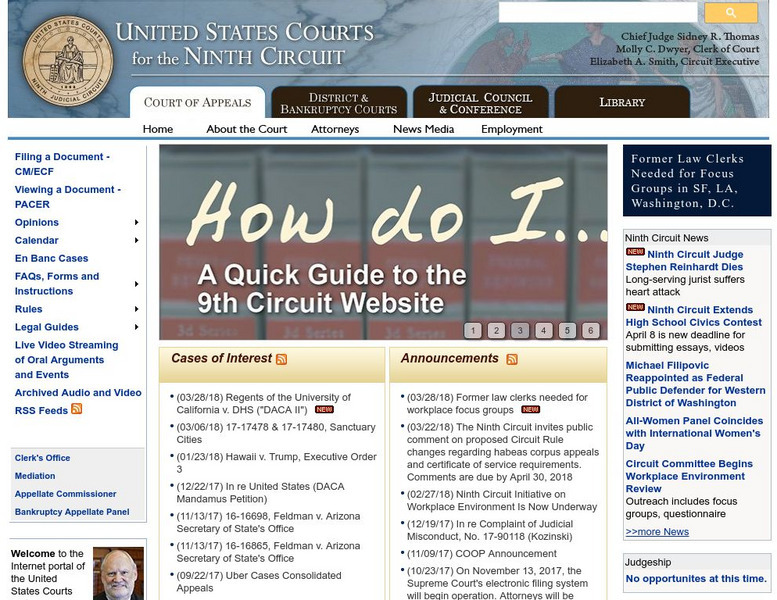The width and height of the screenshot is (777, 600).
Task: Open Former Law Clerks Needed focus groups banner
Action: [x=697, y=180]
